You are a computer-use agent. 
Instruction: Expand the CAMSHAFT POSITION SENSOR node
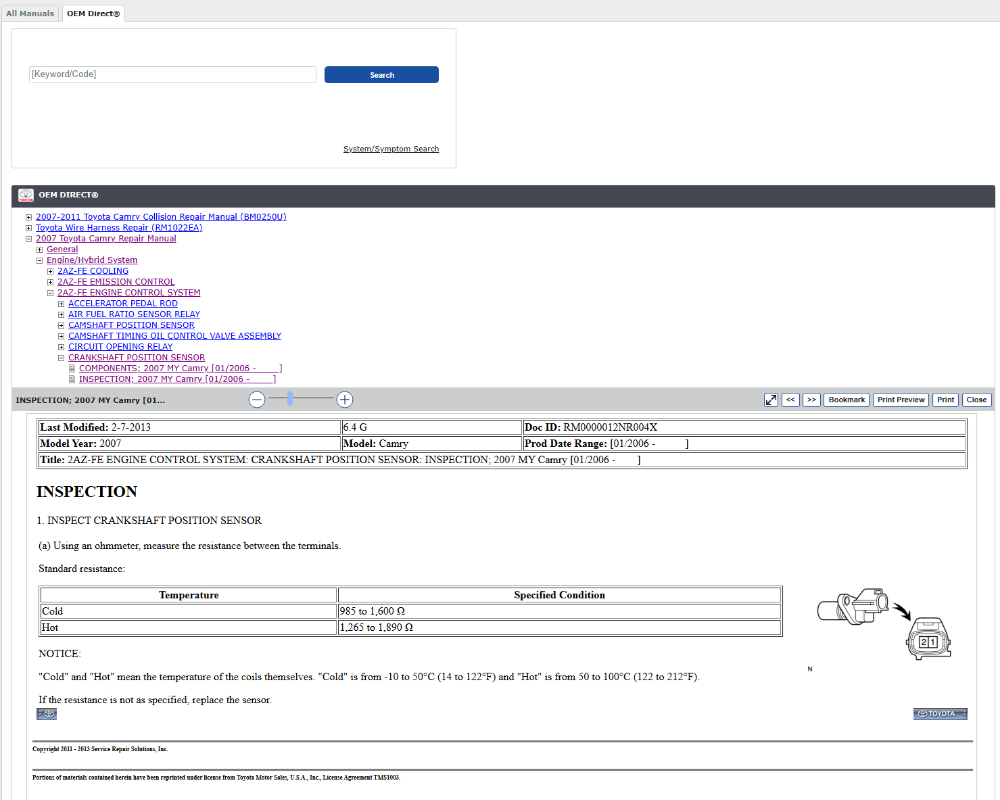tap(61, 326)
